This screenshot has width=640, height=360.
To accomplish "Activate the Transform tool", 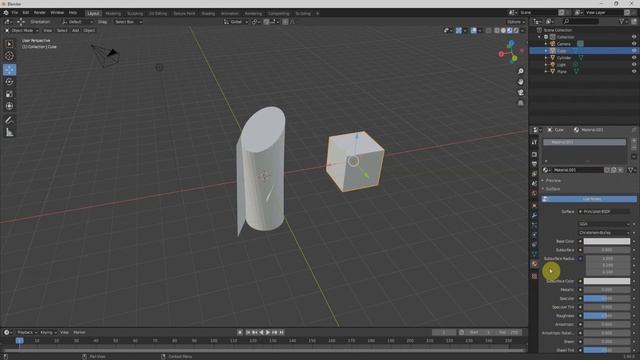I will (x=9, y=106).
